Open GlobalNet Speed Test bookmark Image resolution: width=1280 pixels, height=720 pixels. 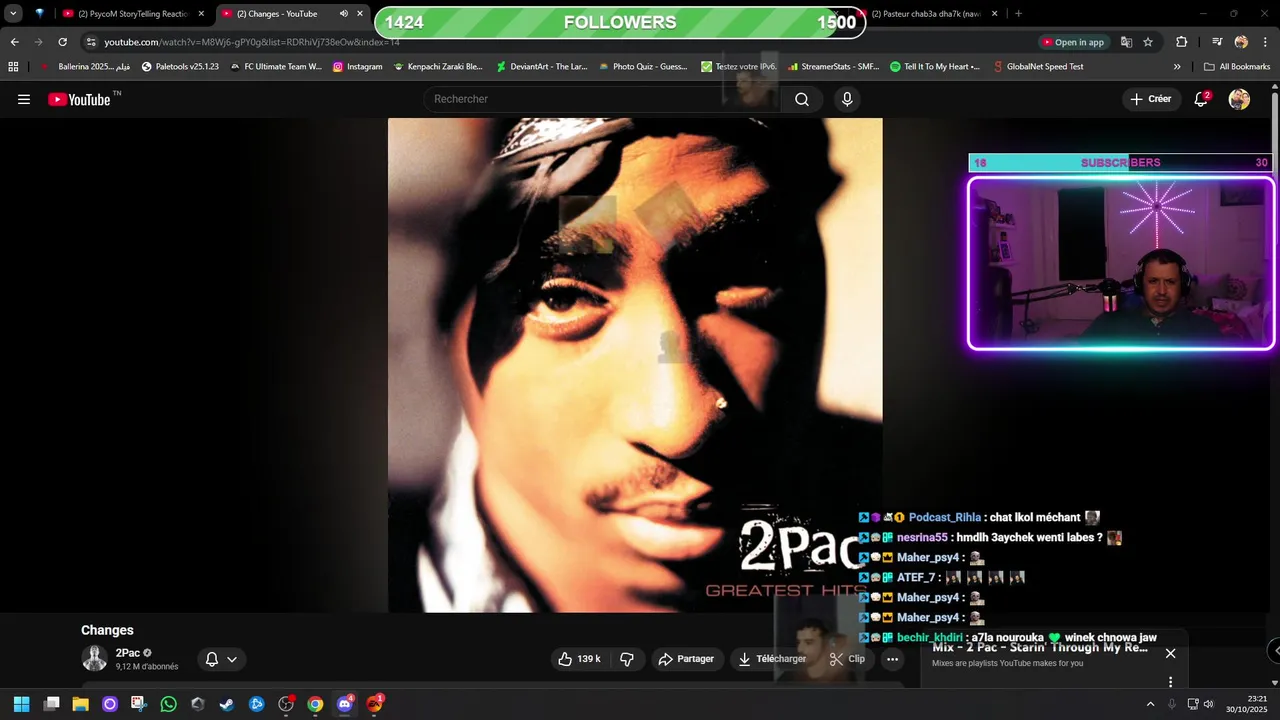coord(1038,67)
